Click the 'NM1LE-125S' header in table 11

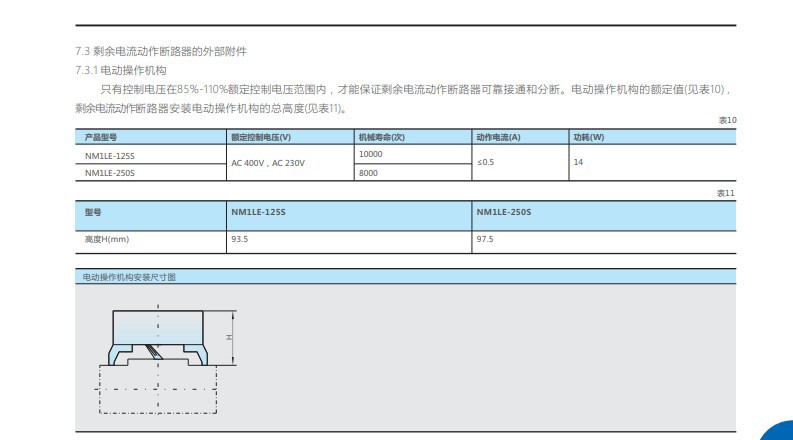click(x=258, y=212)
